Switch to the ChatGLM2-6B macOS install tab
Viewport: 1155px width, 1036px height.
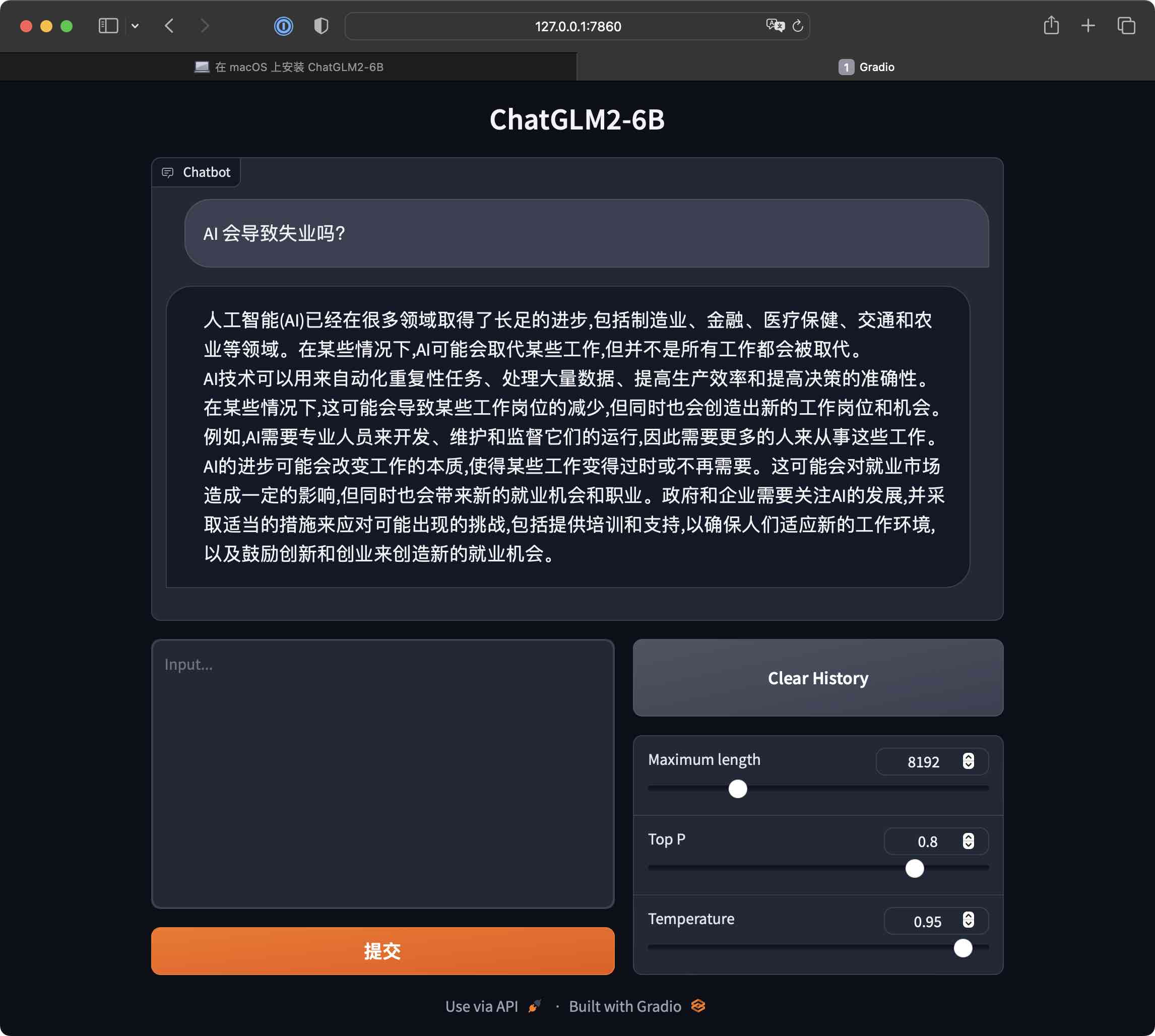point(289,67)
